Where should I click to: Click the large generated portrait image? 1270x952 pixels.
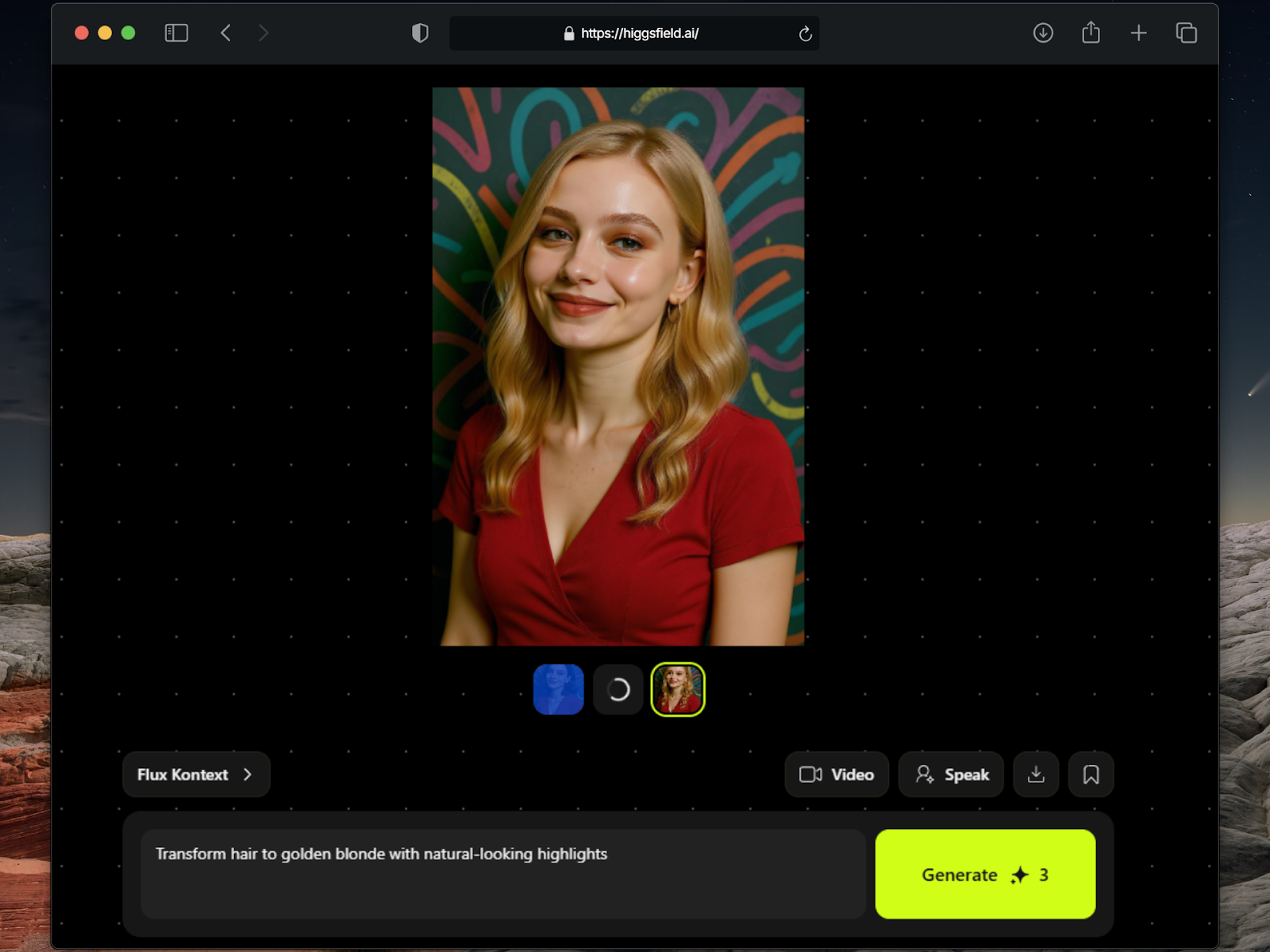[618, 367]
